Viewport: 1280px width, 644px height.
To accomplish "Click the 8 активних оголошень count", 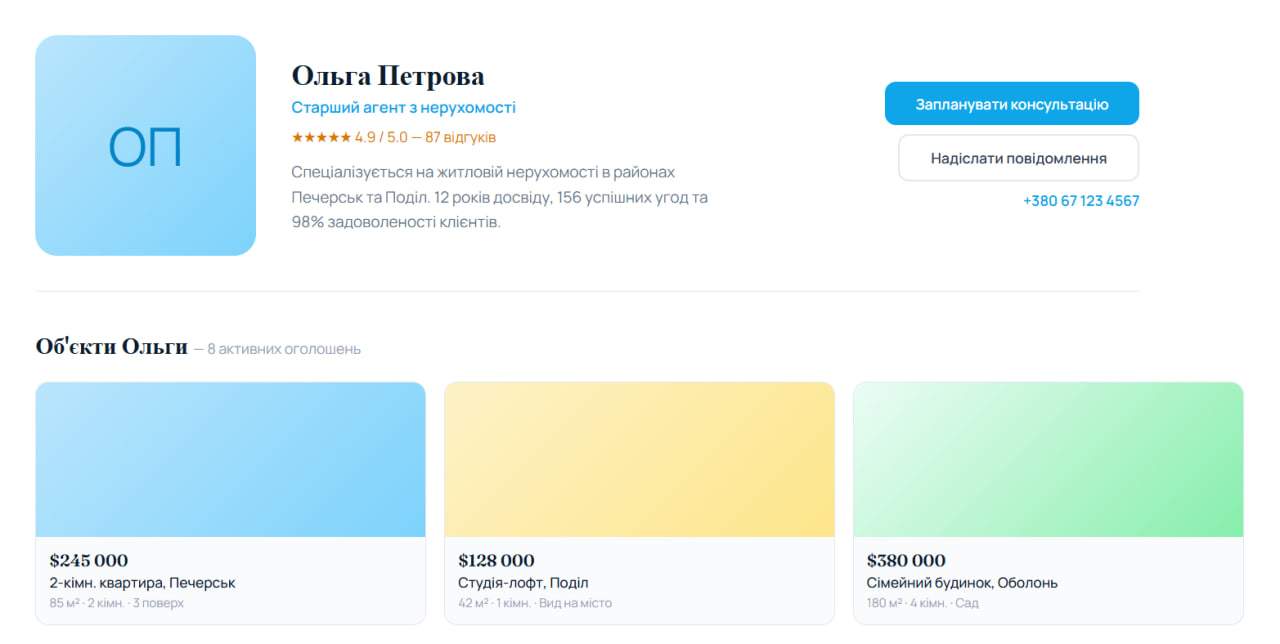I will tap(284, 349).
